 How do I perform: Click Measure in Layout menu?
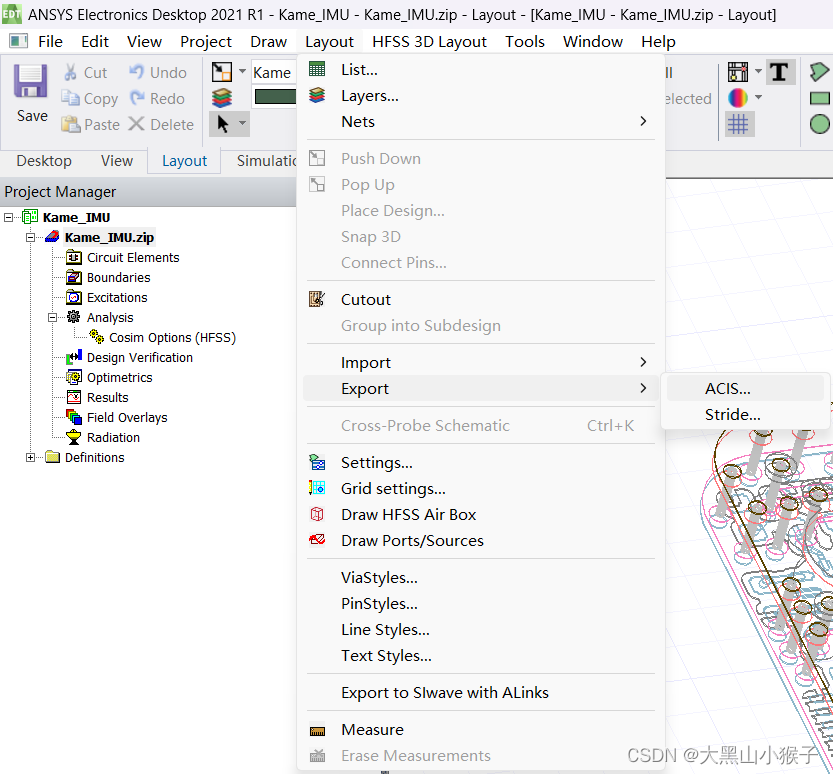(481, 730)
